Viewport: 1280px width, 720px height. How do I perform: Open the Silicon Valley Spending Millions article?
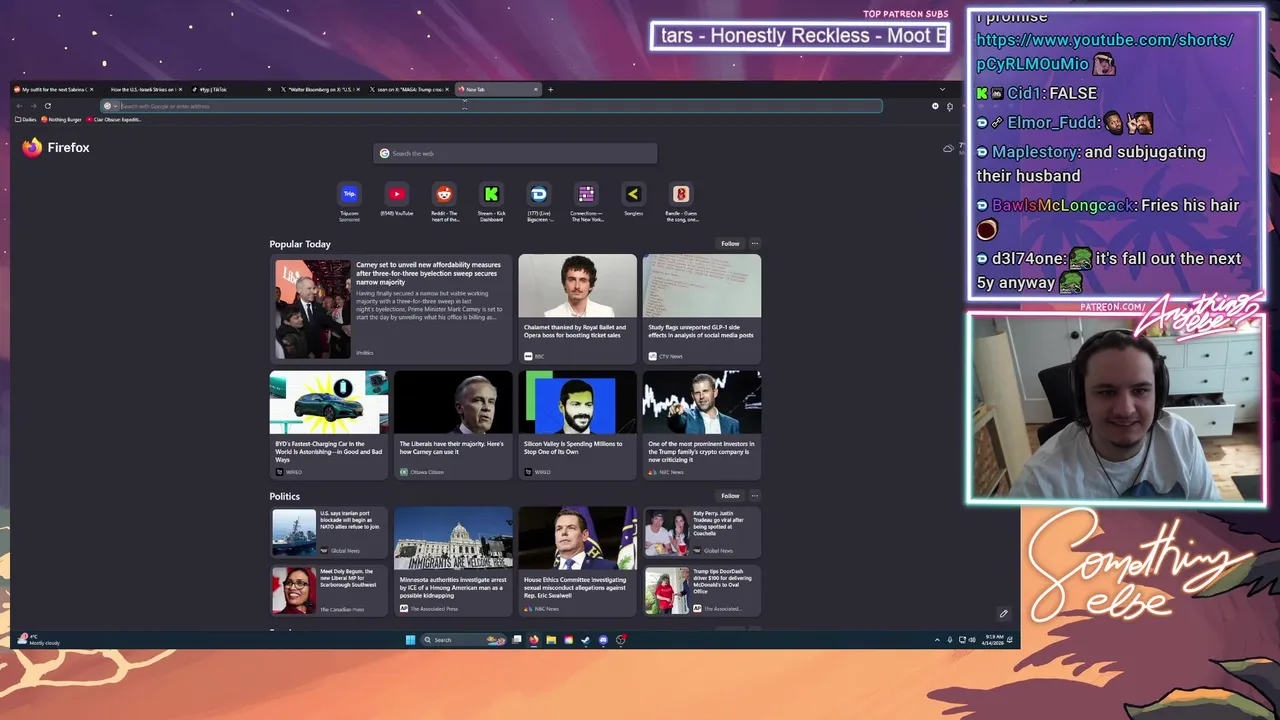(x=577, y=424)
